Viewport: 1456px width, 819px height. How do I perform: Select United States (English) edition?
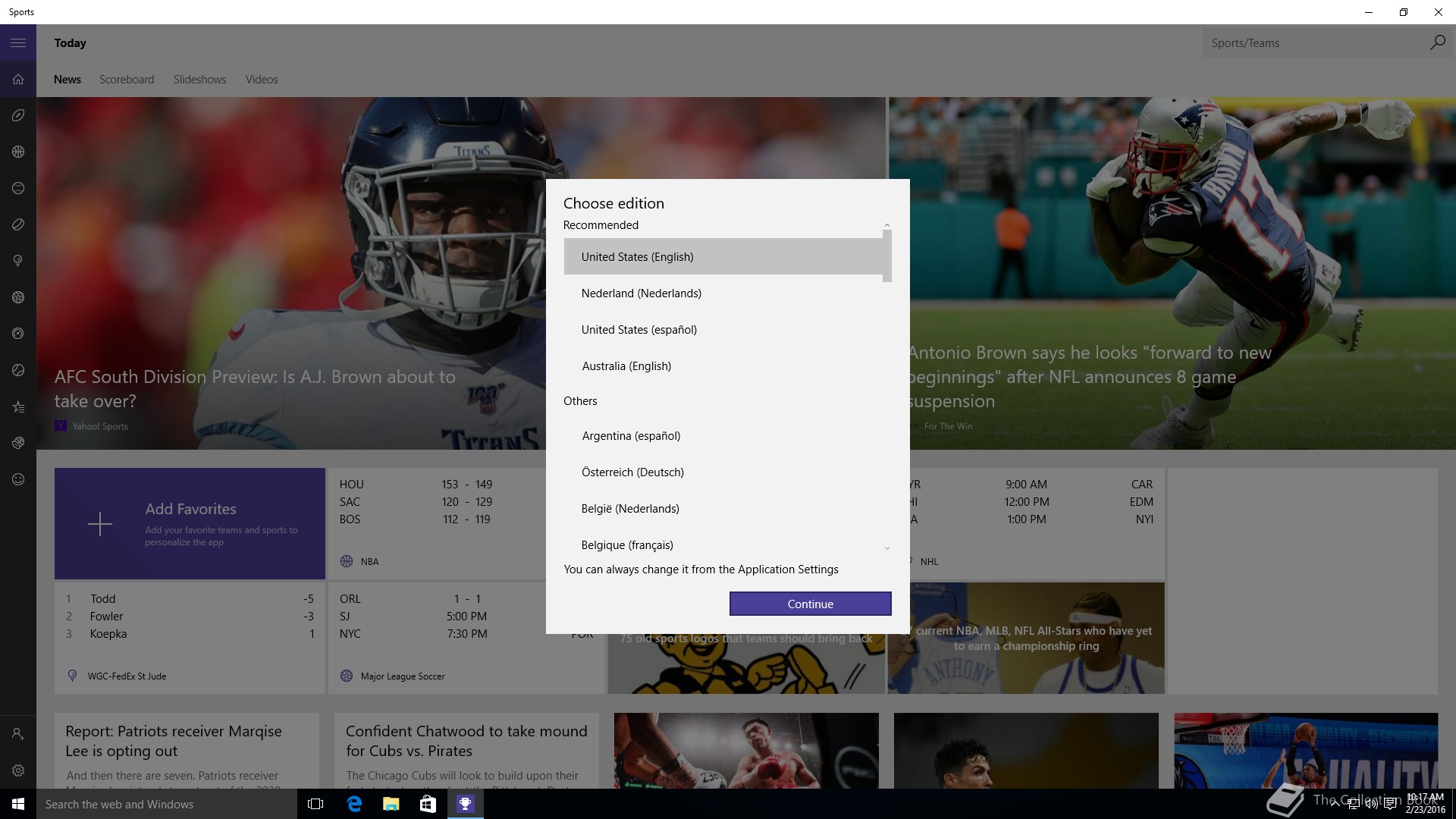point(723,256)
